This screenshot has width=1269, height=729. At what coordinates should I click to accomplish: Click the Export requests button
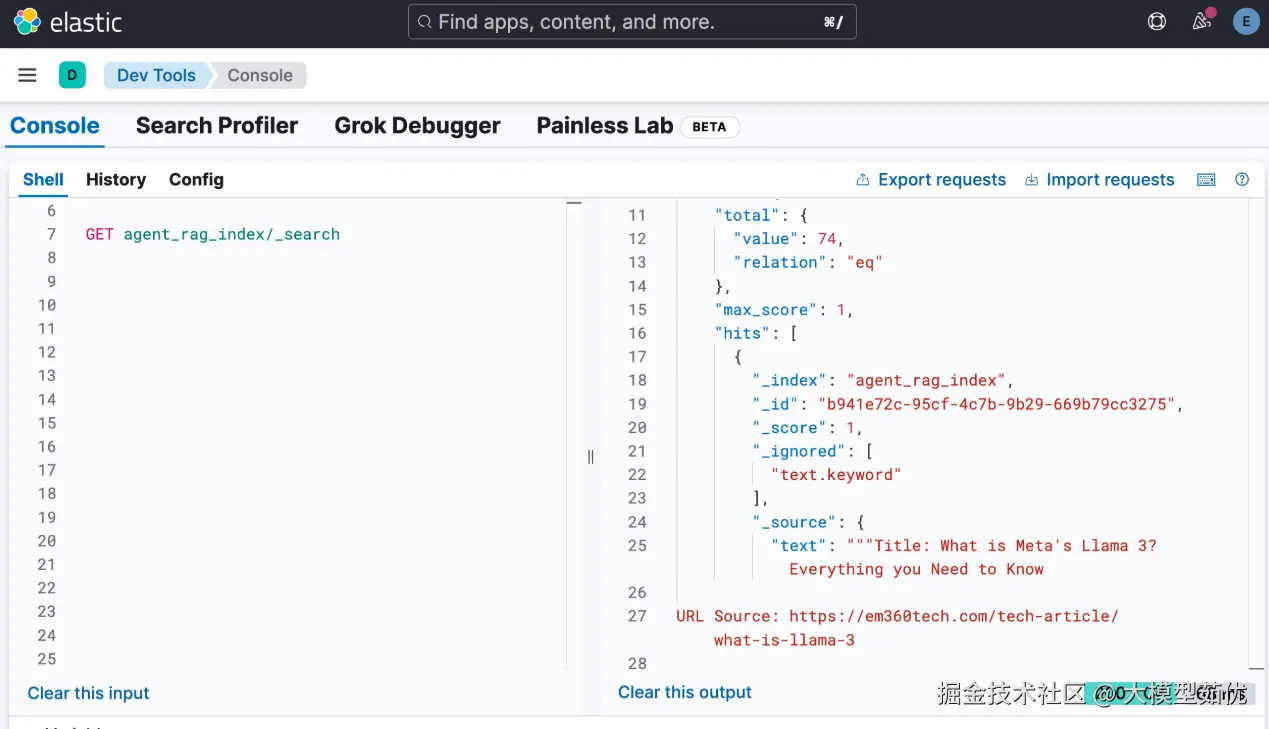pos(931,180)
